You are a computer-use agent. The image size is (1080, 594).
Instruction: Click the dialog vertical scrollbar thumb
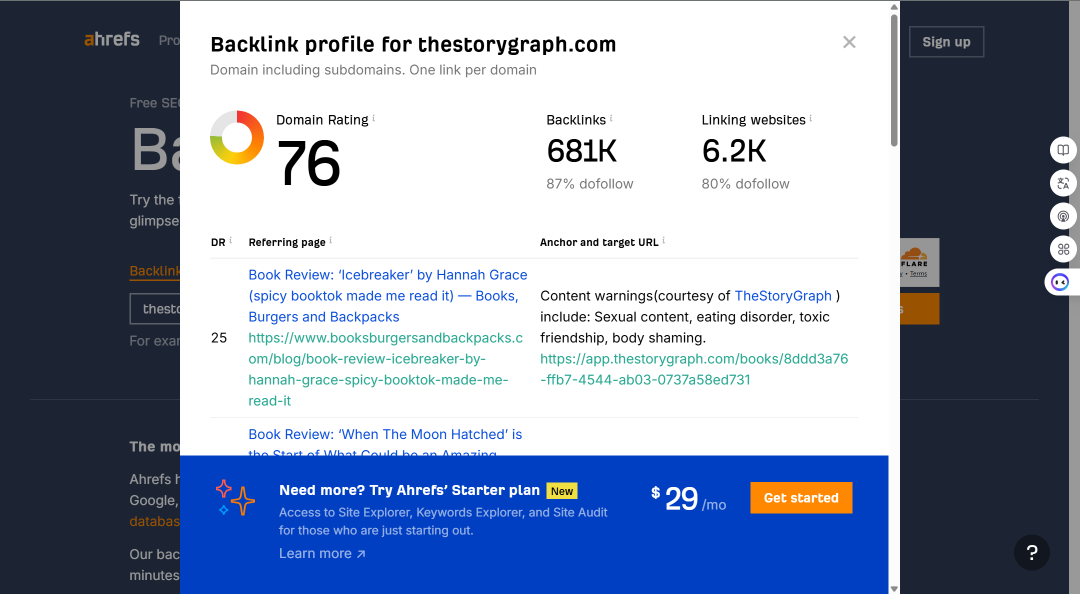click(894, 80)
